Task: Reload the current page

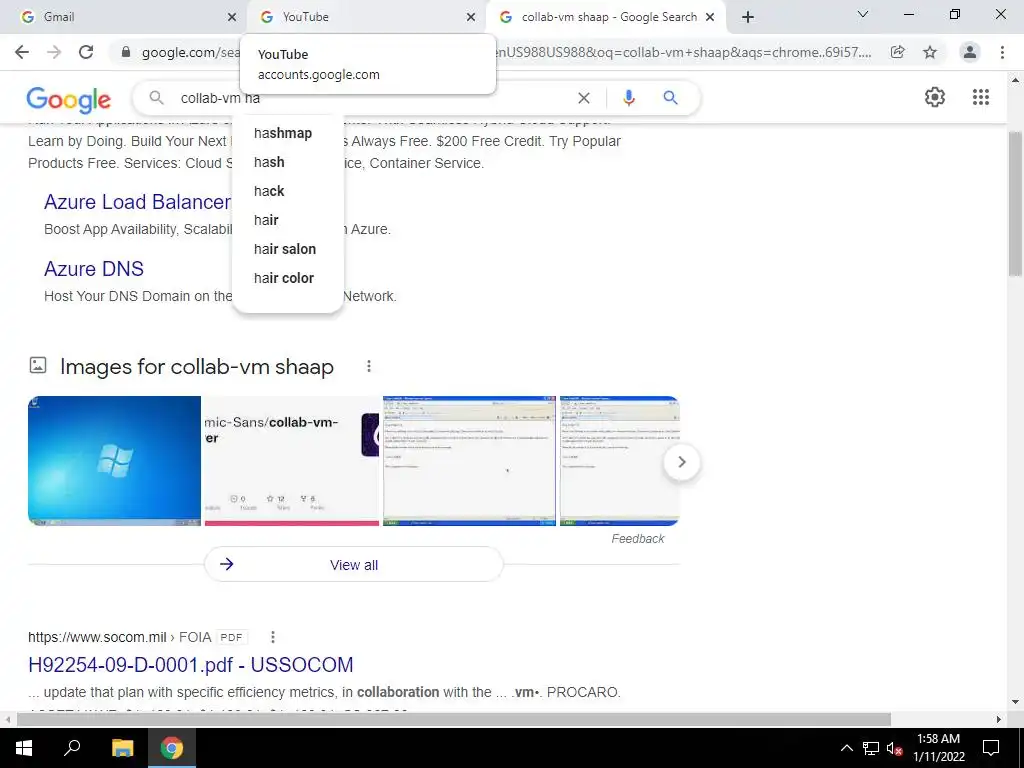Action: pyautogui.click(x=86, y=52)
